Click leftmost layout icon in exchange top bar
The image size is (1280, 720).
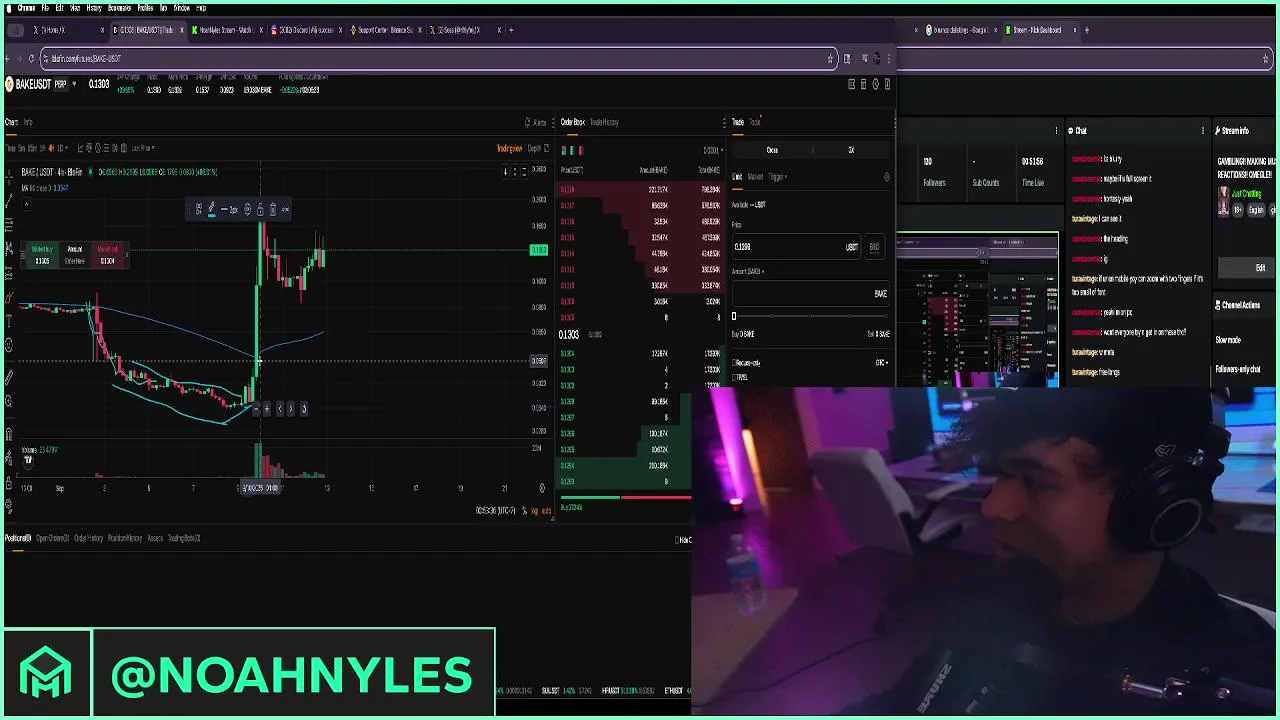pos(852,84)
